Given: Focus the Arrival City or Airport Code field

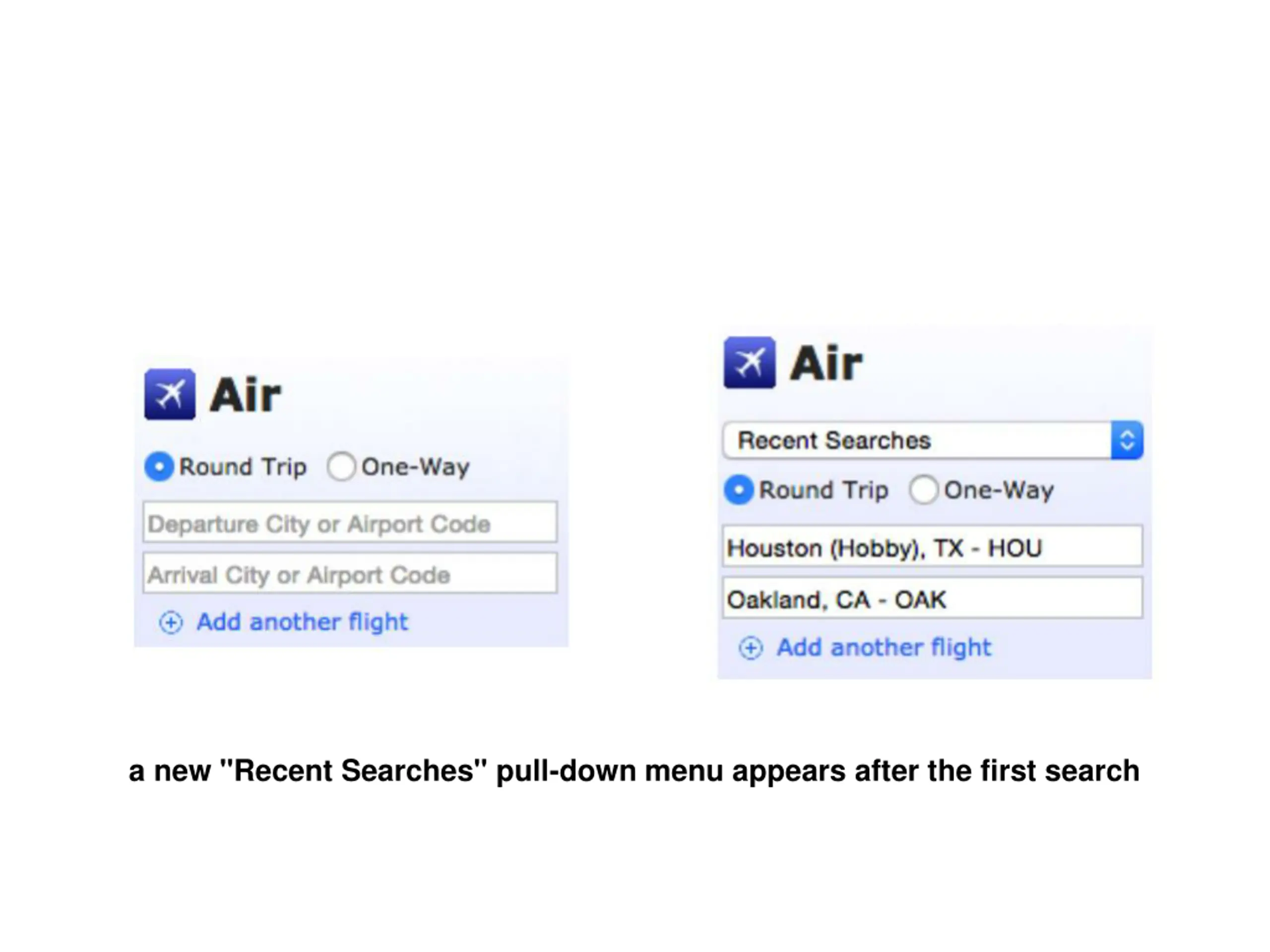Looking at the screenshot, I should coord(350,573).
